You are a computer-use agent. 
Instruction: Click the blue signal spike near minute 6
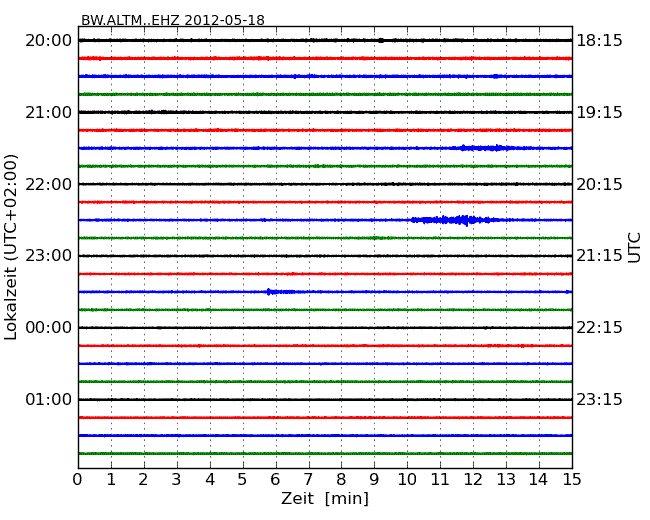pyautogui.click(x=279, y=292)
